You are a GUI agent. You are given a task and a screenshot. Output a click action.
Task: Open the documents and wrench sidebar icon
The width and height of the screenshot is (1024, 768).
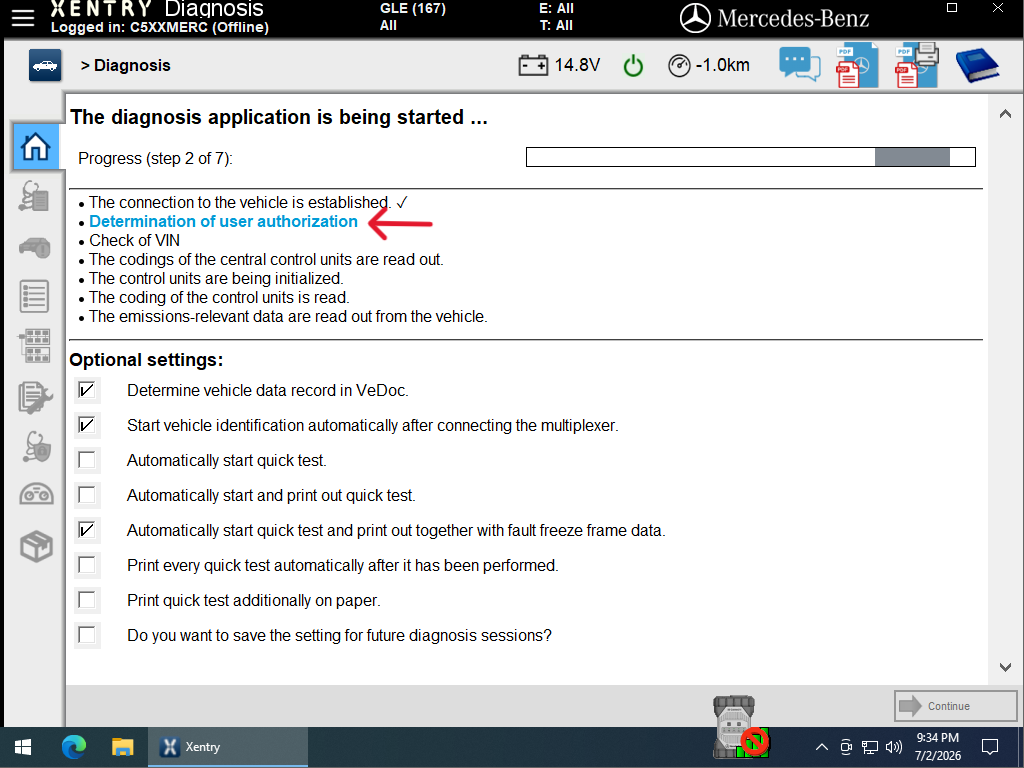point(35,397)
